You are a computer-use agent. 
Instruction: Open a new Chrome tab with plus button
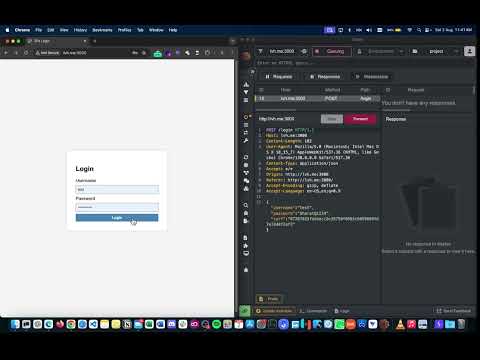[95, 41]
